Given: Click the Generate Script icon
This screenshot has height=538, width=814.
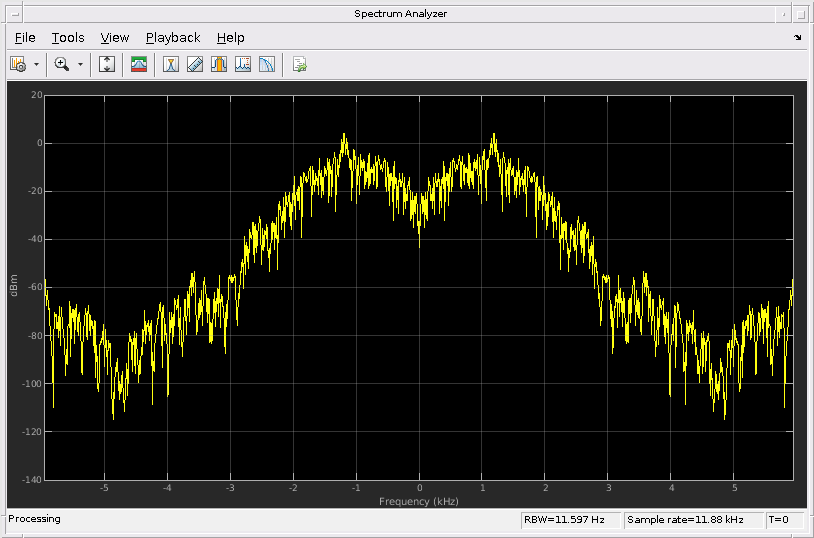Looking at the screenshot, I should coord(299,64).
